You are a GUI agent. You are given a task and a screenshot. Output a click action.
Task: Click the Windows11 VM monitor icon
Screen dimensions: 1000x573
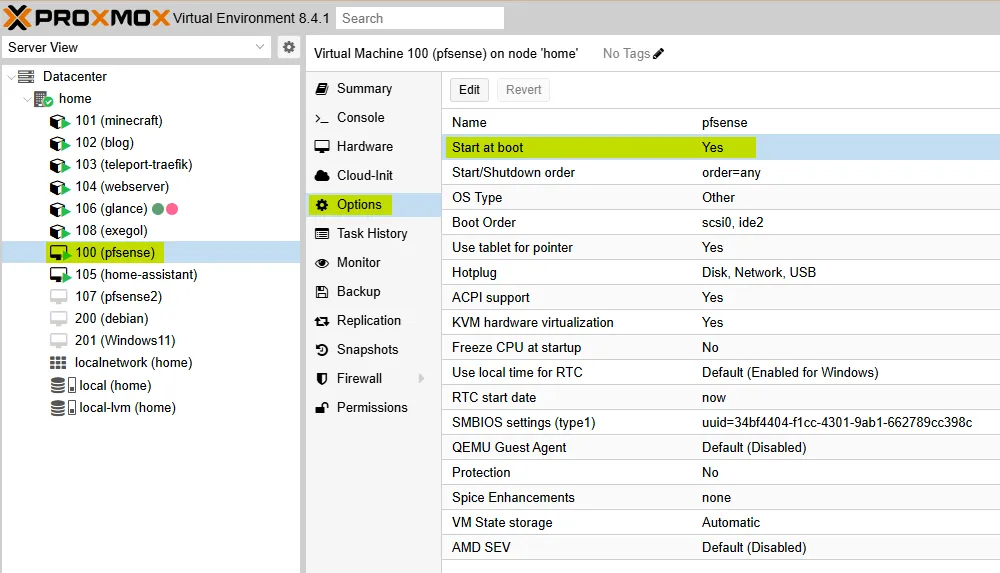tap(59, 341)
